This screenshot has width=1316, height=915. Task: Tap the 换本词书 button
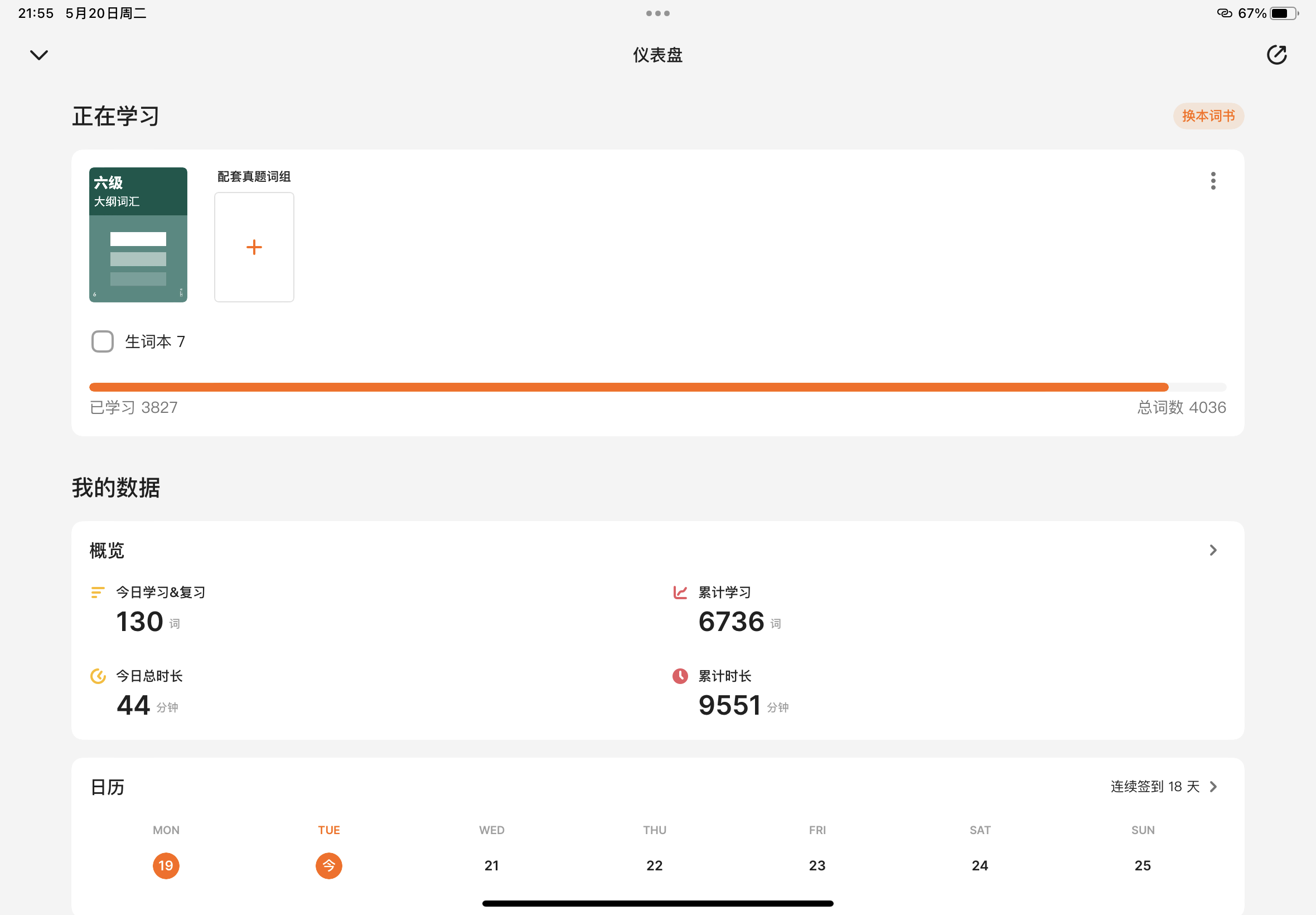1208,116
